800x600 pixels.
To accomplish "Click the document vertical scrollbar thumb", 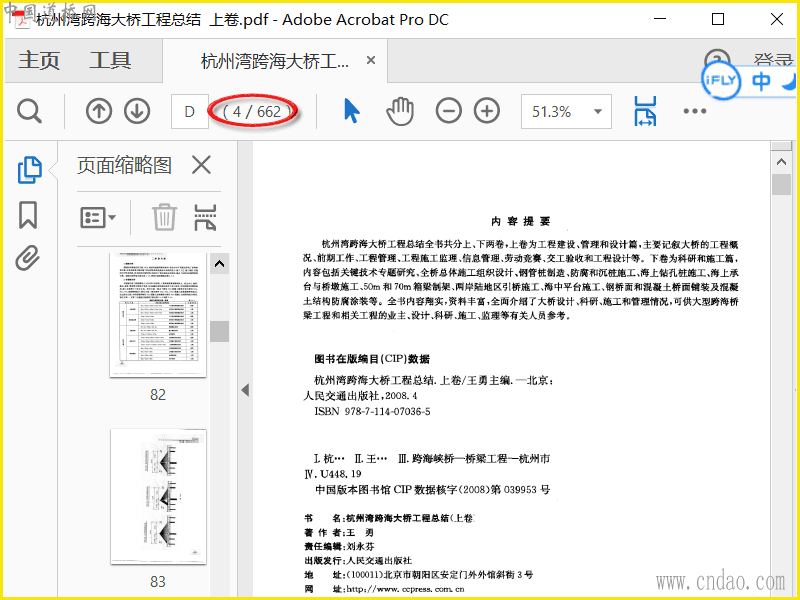I will tap(781, 184).
